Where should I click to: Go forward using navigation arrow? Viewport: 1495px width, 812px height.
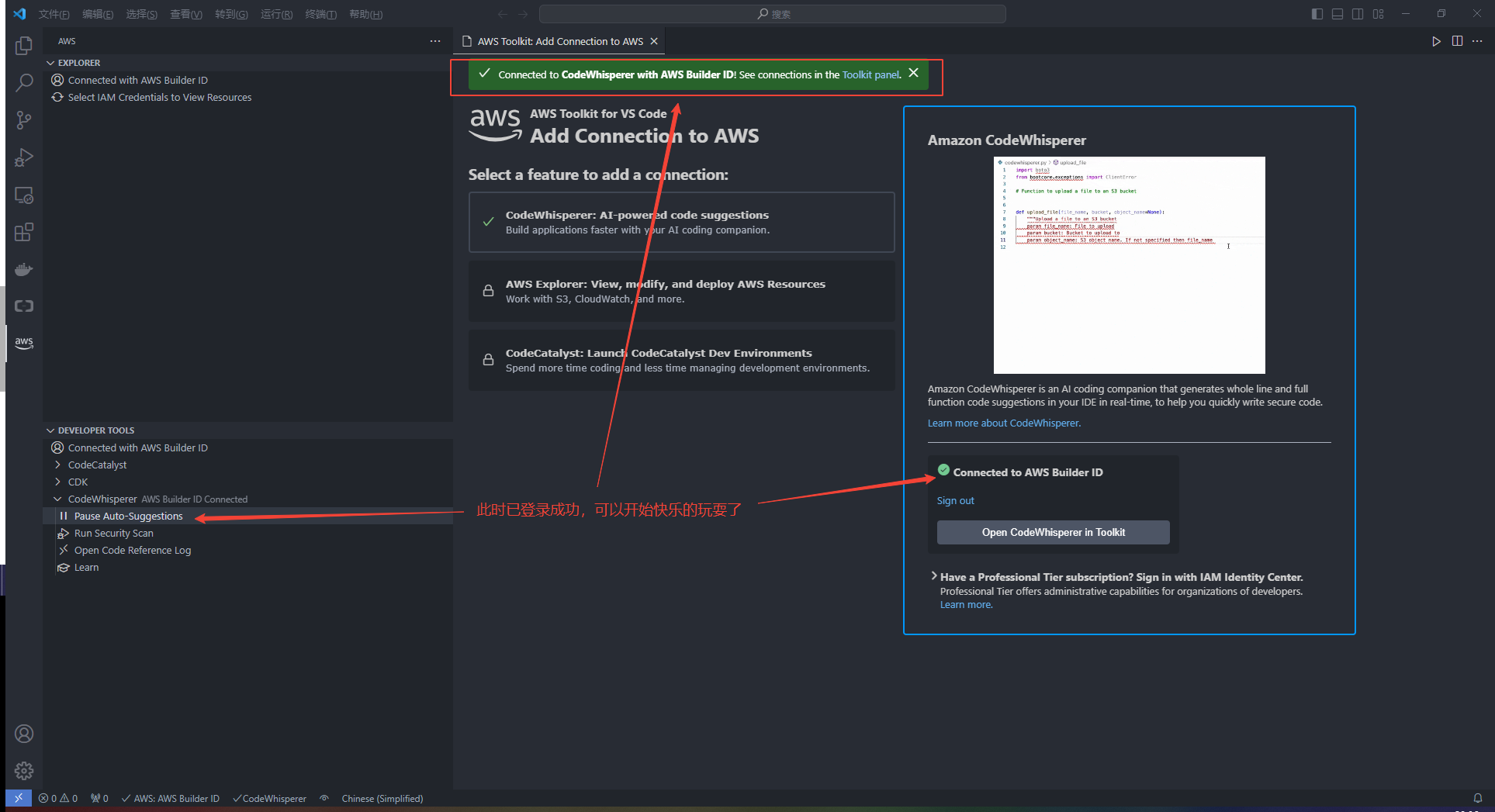(x=523, y=14)
